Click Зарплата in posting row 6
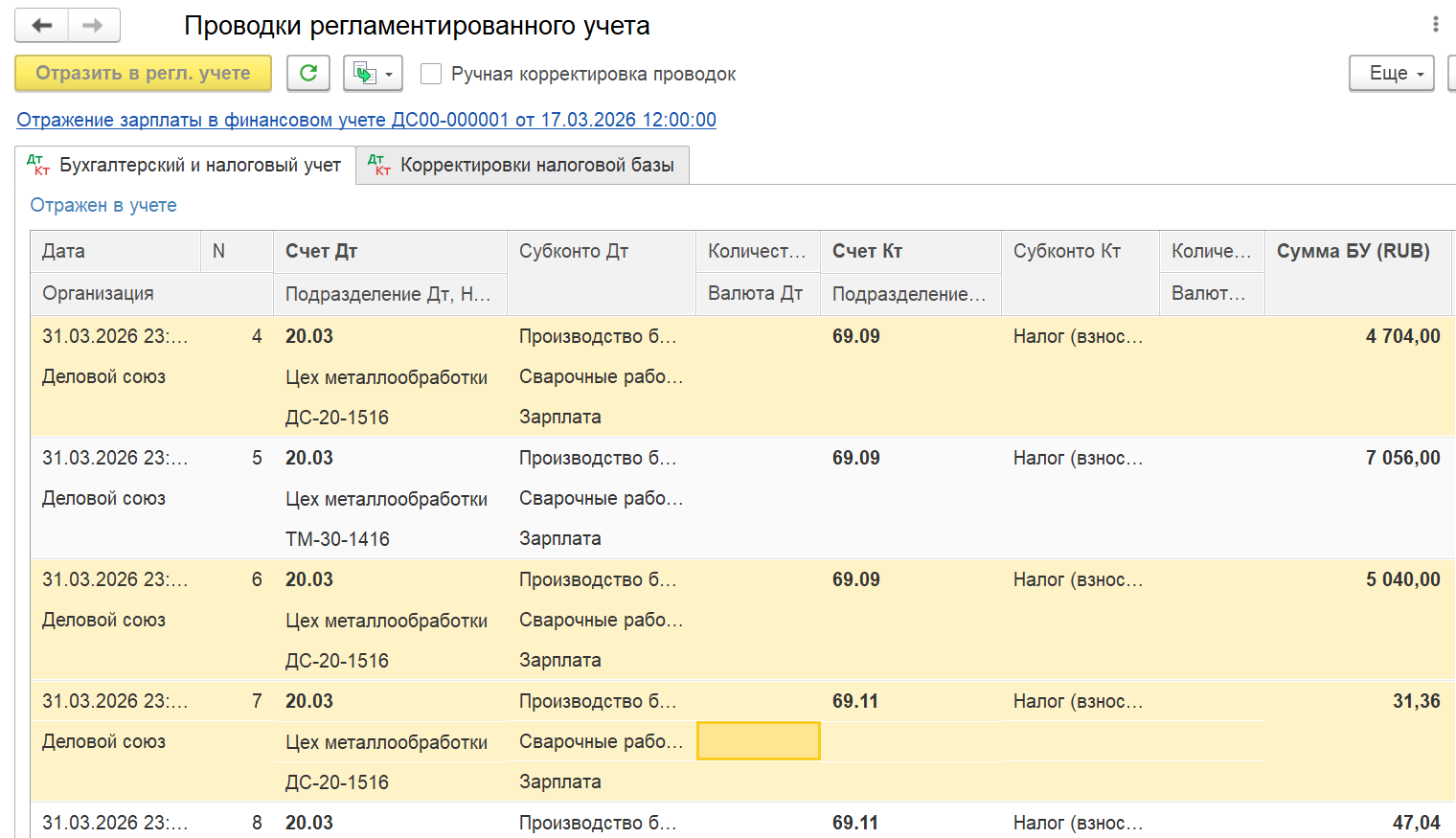1456x838 pixels. tap(560, 660)
